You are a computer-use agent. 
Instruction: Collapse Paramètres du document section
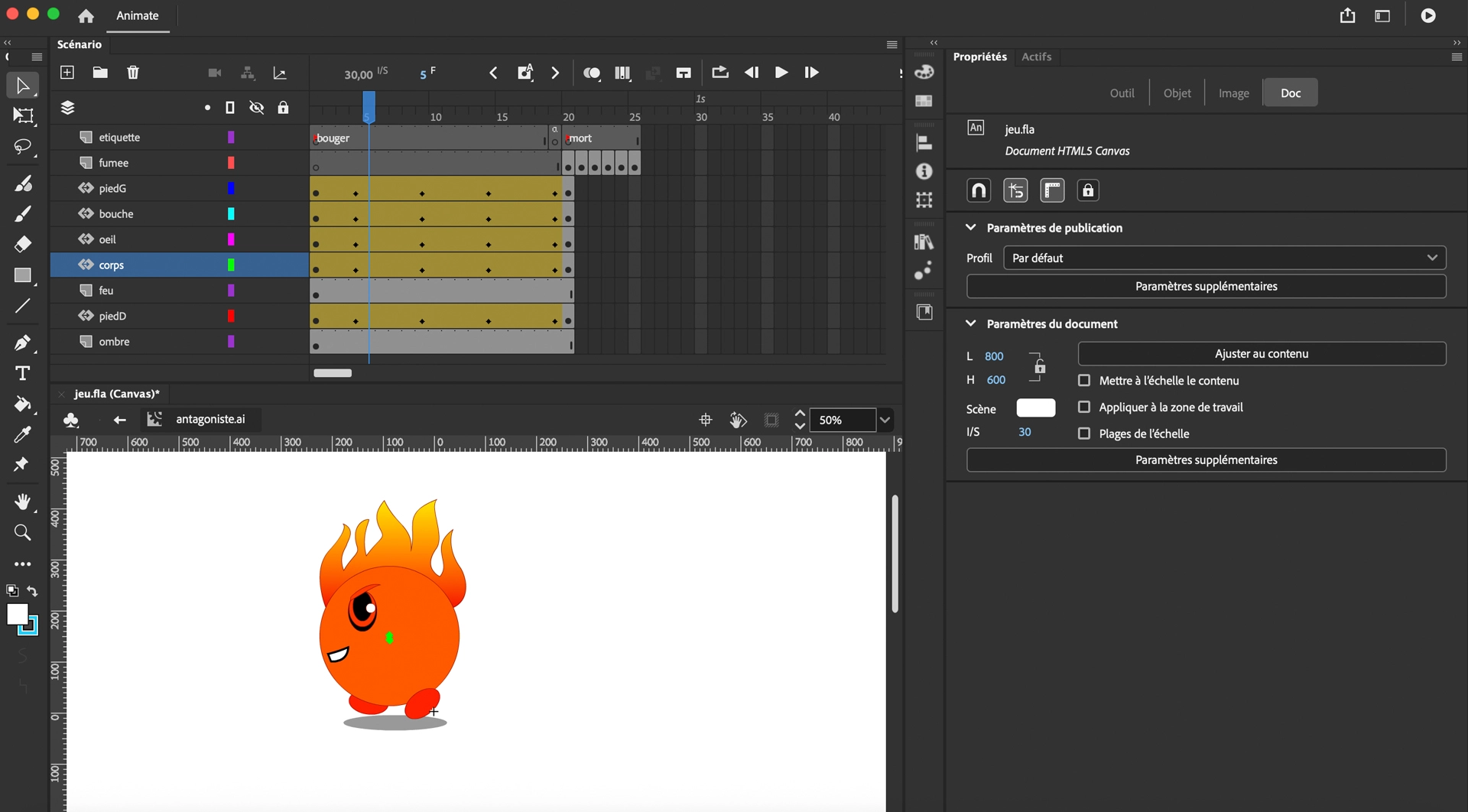971,323
